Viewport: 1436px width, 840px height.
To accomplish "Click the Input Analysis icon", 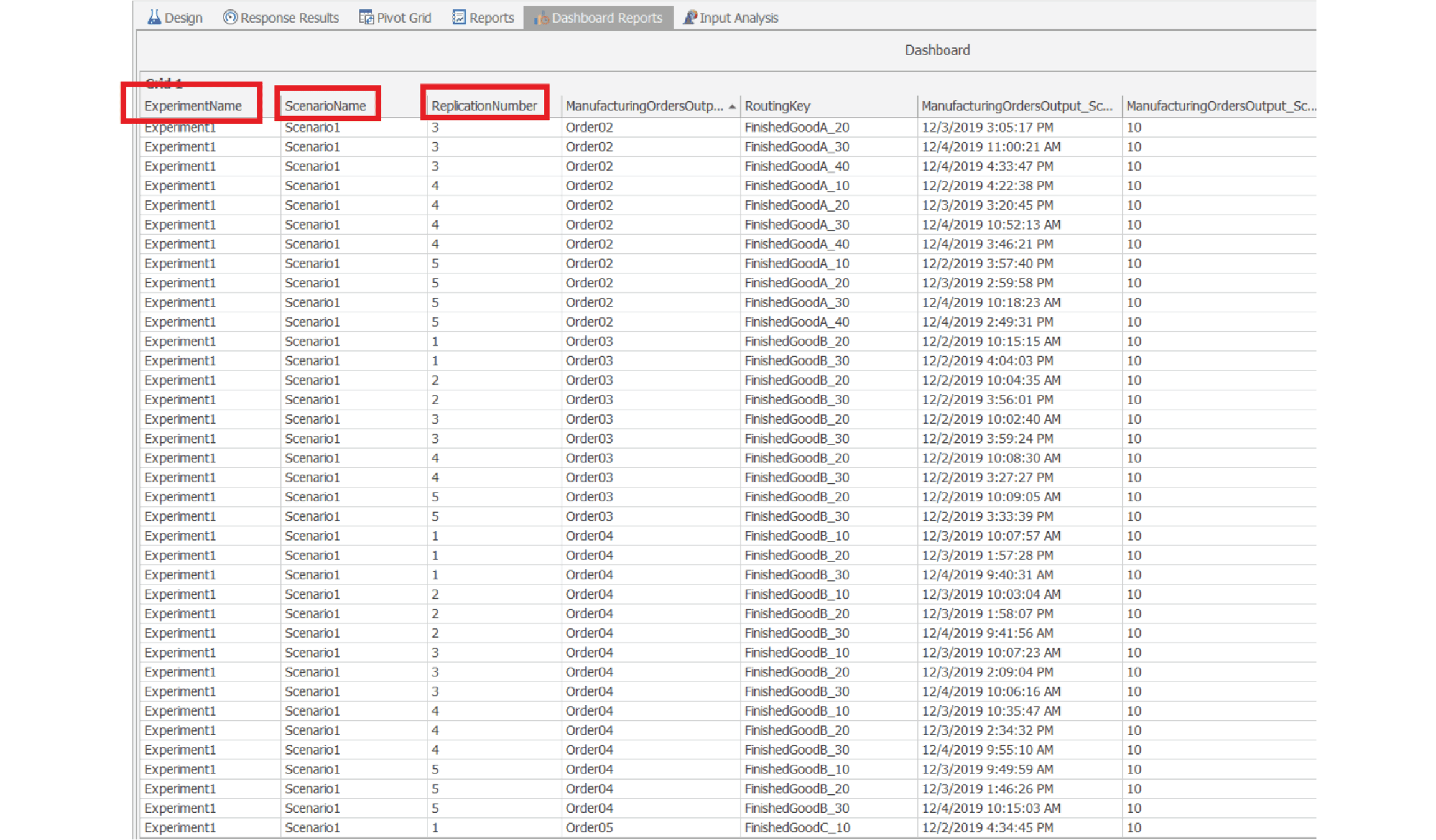I will (x=689, y=17).
